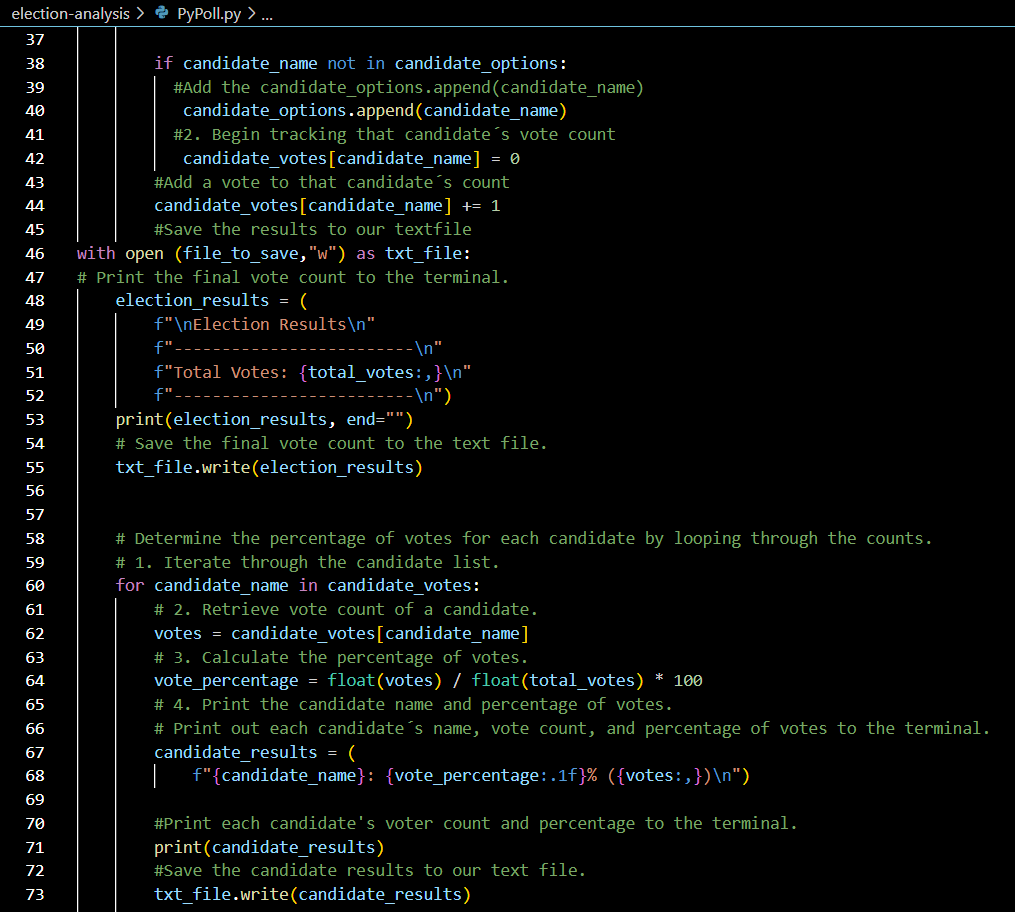Screen dimensions: 1015x912
Task: Click the f"\nElection Results\n" string
Action: [x=265, y=324]
